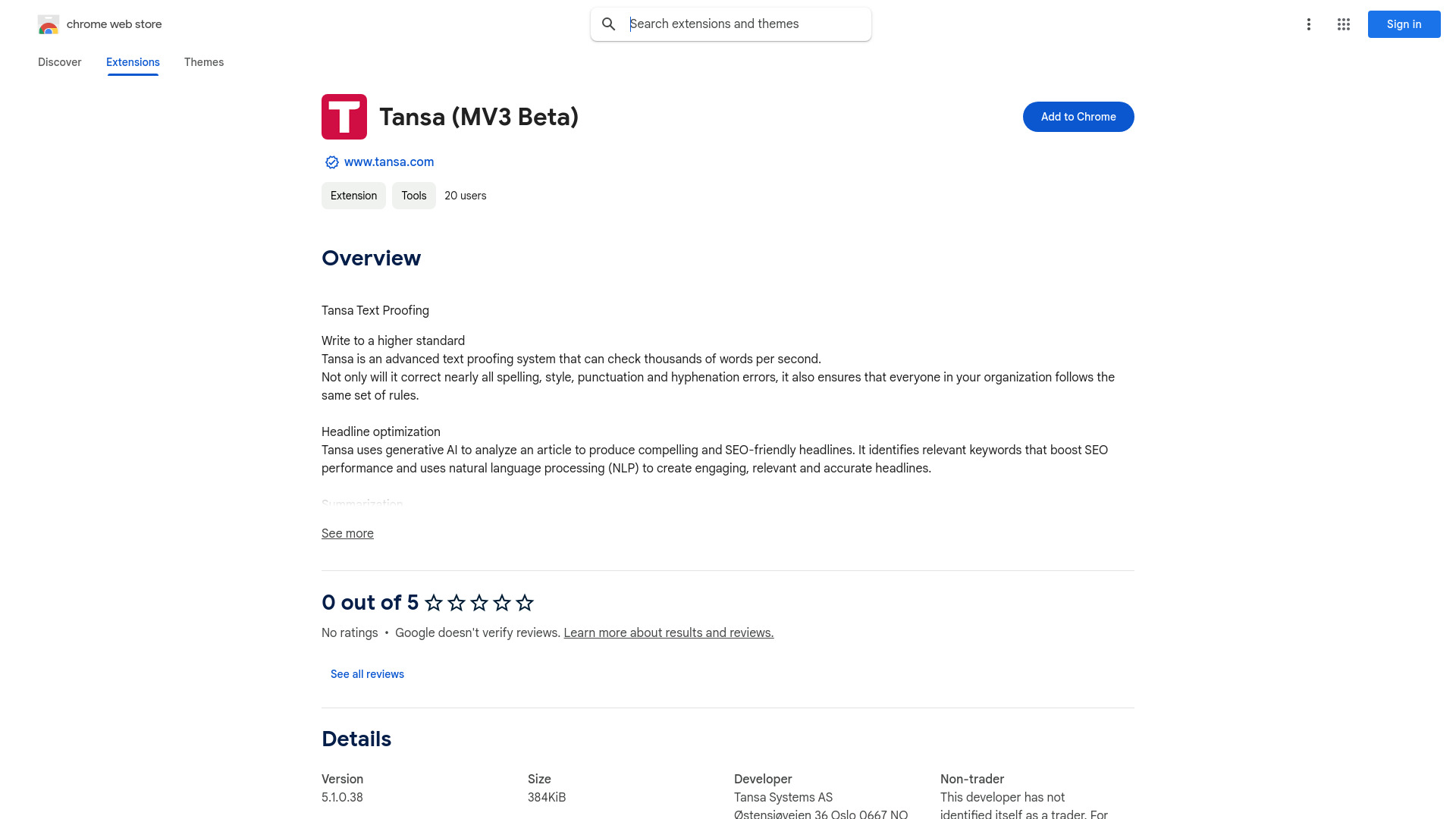Click the 'Add to Chrome' button
The width and height of the screenshot is (1456, 819).
pyautogui.click(x=1078, y=117)
